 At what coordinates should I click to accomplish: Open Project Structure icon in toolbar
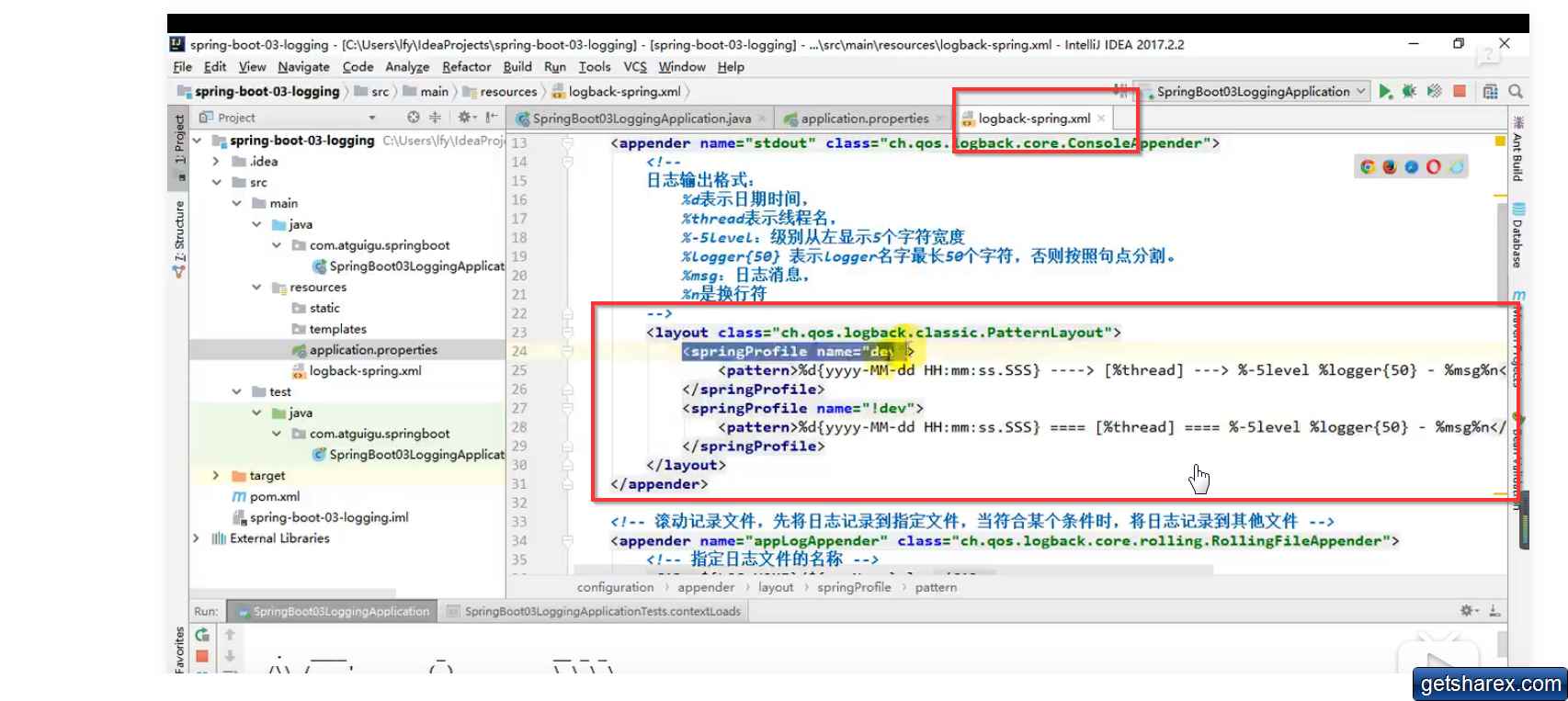click(x=1491, y=91)
